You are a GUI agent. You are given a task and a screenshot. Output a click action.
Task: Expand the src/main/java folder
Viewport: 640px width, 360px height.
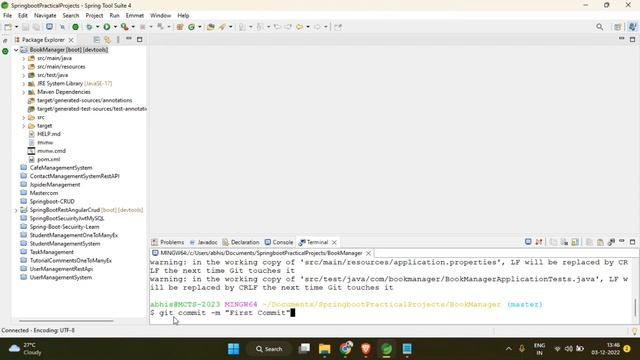pos(24,58)
